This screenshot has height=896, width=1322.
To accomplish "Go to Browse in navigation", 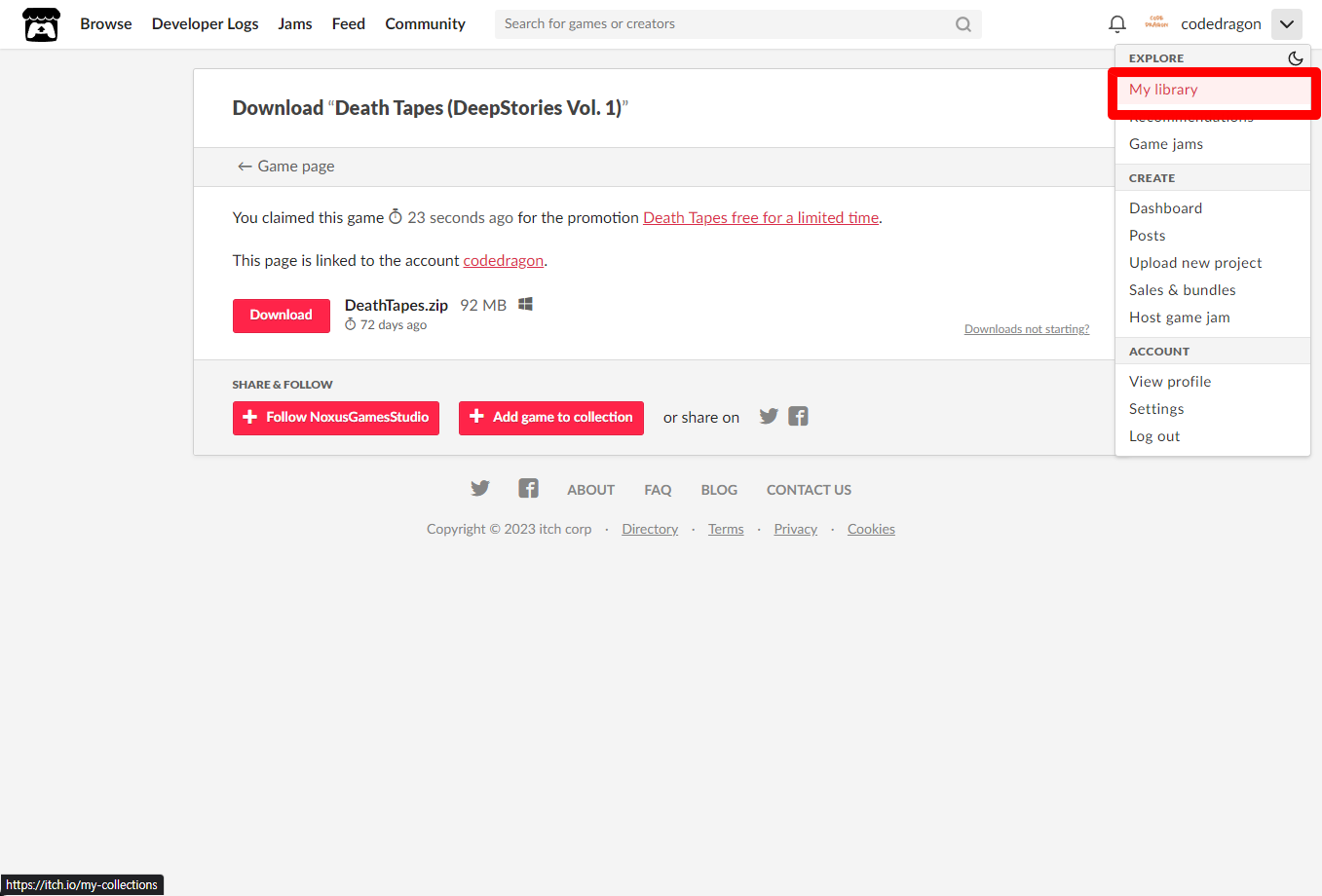I will click(106, 24).
